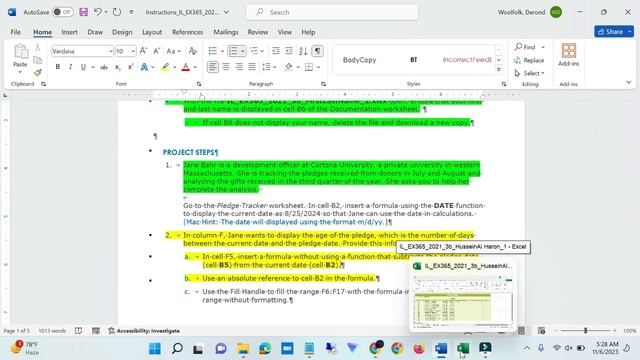The height and width of the screenshot is (360, 640).
Task: Switch to Excel on the taskbar
Action: [x=463, y=348]
